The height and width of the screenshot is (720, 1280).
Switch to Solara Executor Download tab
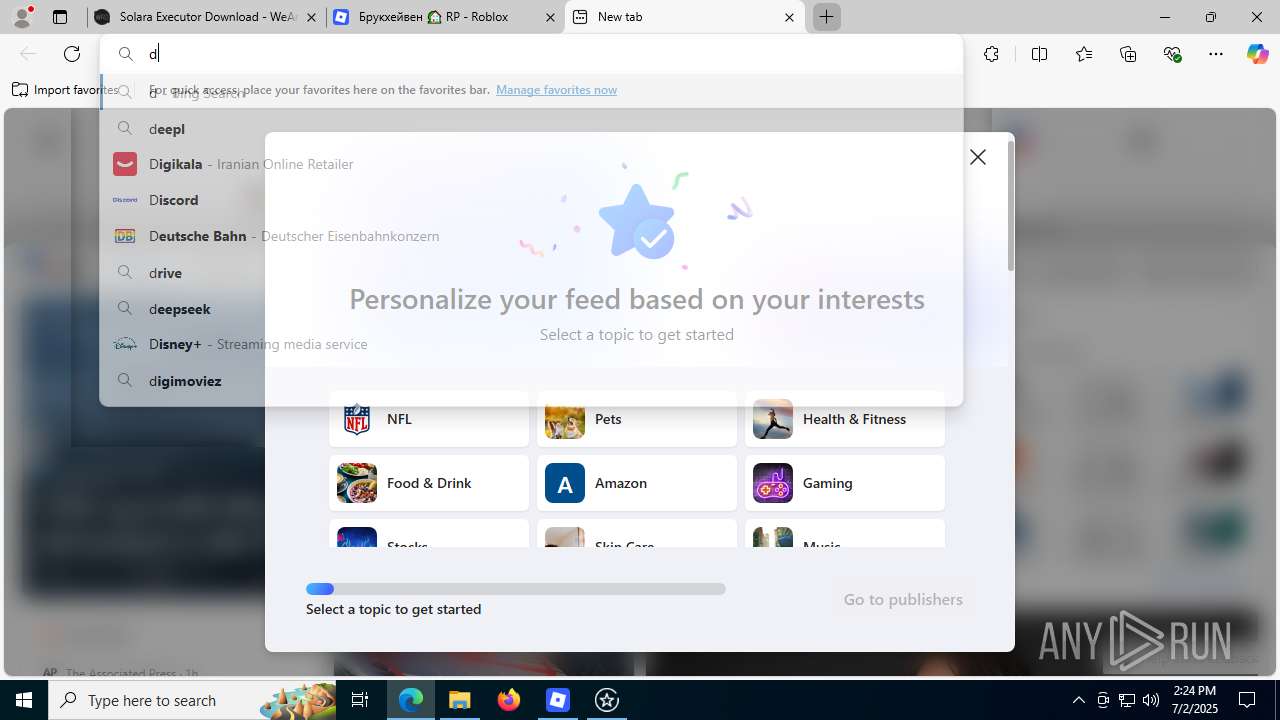point(205,17)
